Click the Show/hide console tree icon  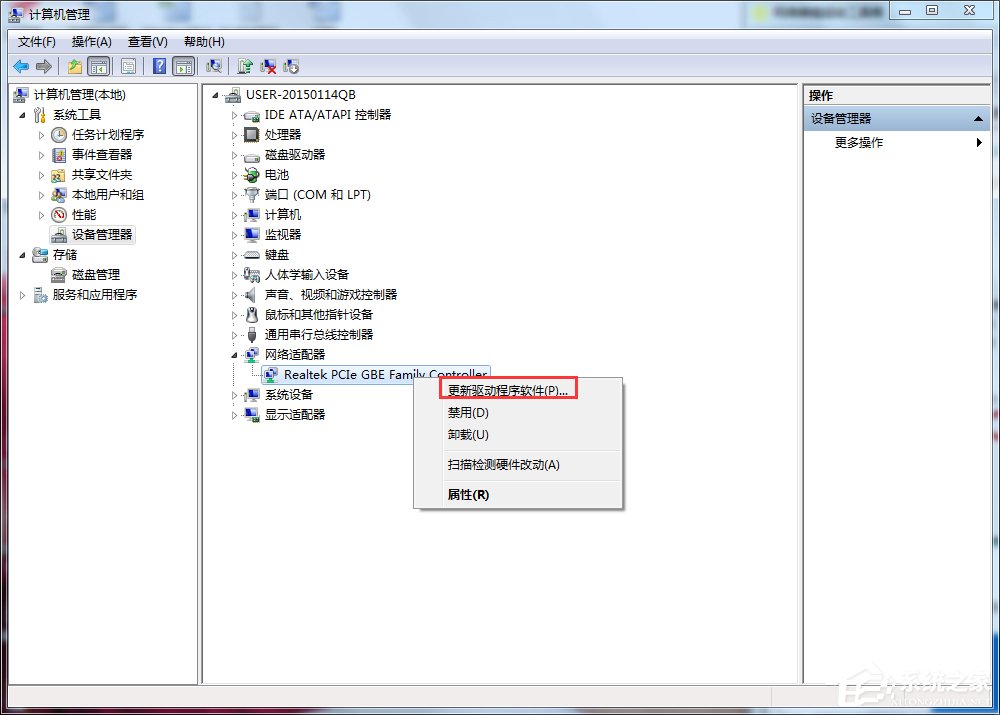pos(97,66)
